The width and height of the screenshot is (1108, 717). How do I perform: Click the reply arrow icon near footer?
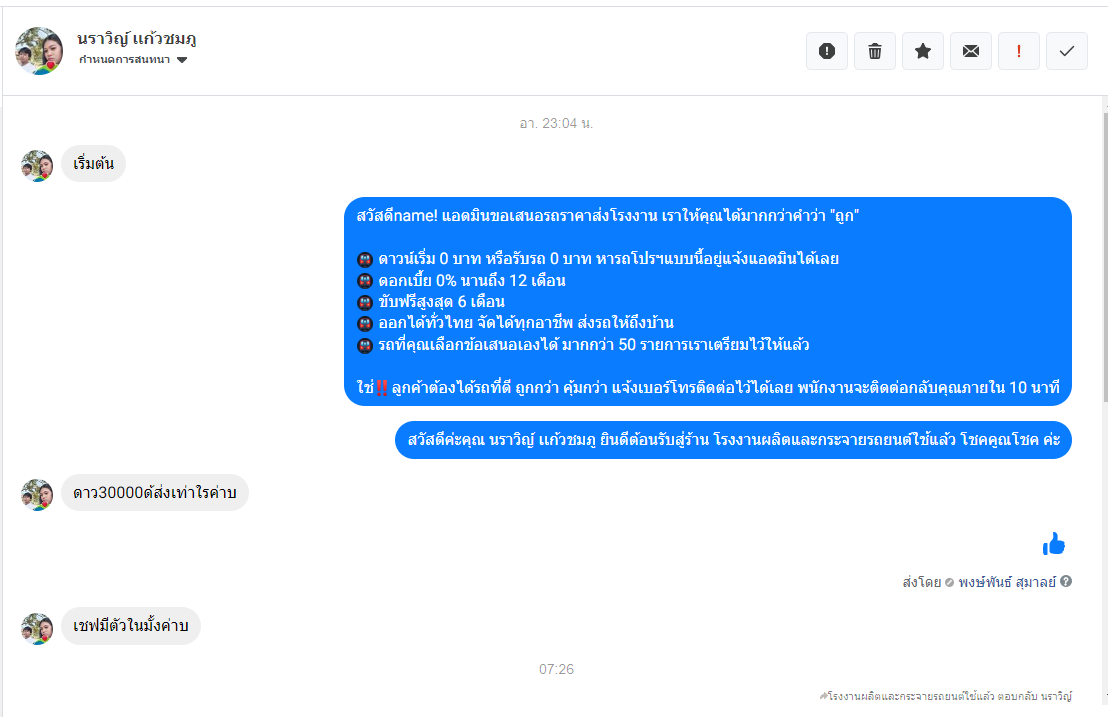point(823,696)
